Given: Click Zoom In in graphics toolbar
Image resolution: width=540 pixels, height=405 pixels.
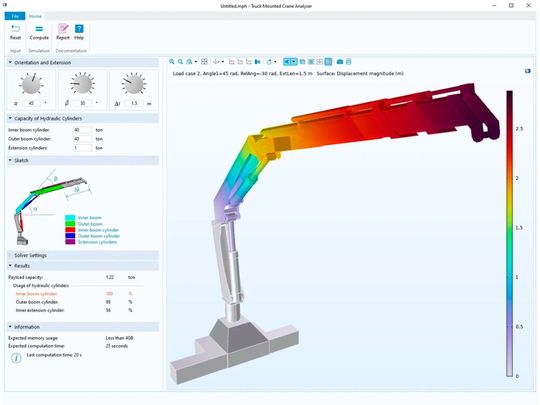Looking at the screenshot, I should tap(172, 62).
